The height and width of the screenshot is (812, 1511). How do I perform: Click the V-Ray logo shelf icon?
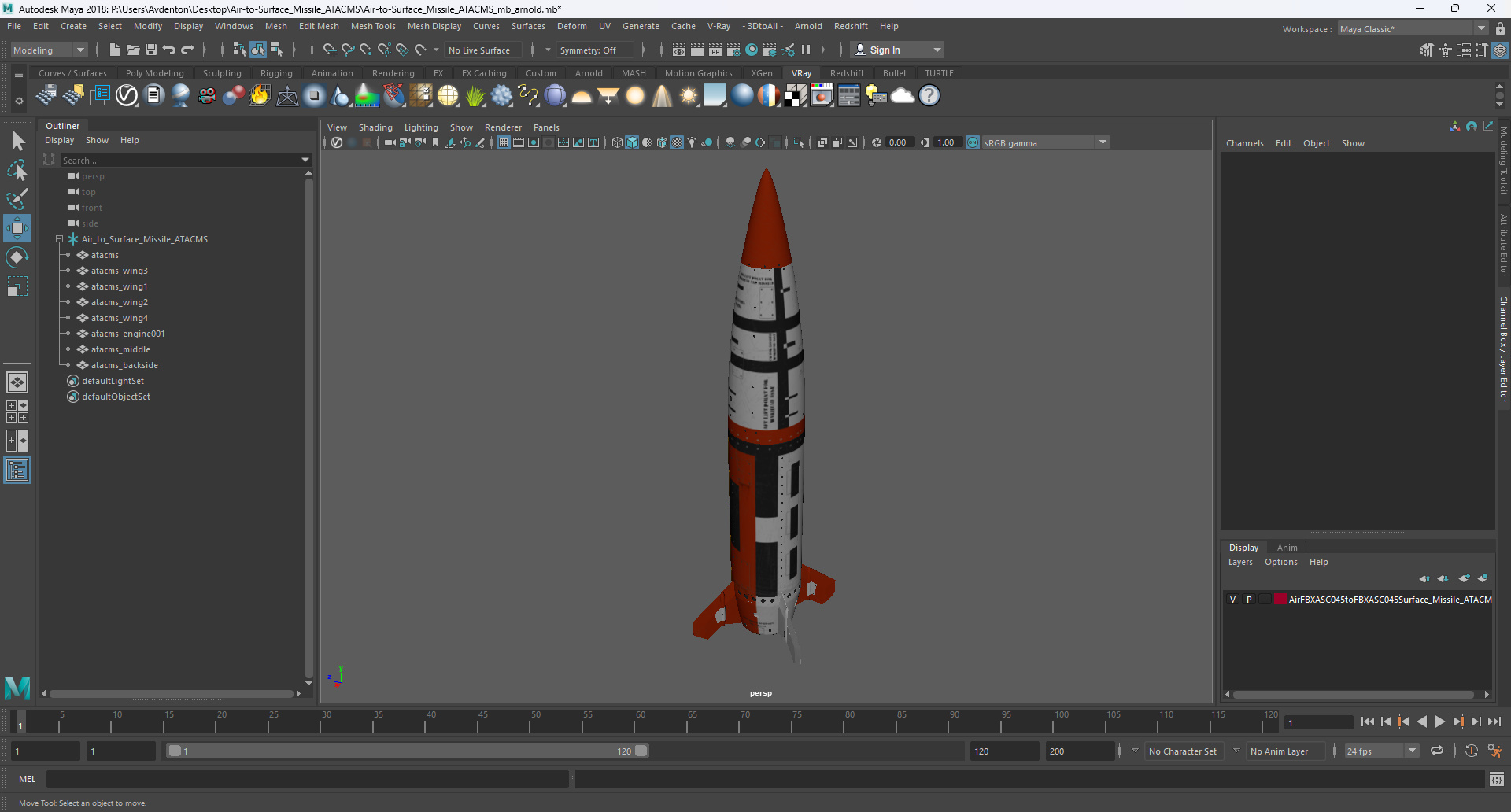pyautogui.click(x=127, y=95)
